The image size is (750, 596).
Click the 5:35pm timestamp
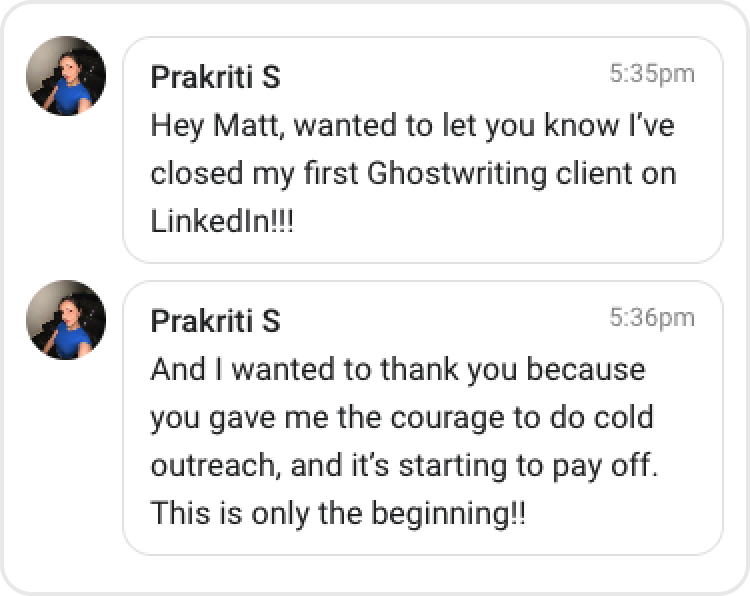click(x=651, y=74)
